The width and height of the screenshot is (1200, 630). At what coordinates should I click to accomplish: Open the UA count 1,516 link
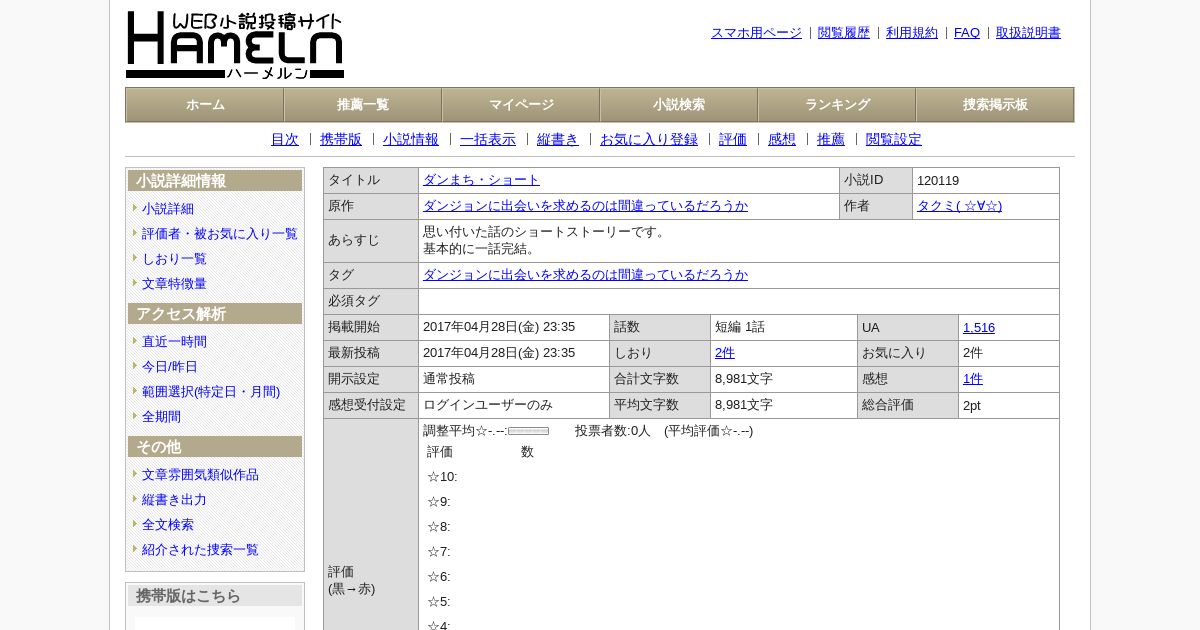(x=979, y=328)
